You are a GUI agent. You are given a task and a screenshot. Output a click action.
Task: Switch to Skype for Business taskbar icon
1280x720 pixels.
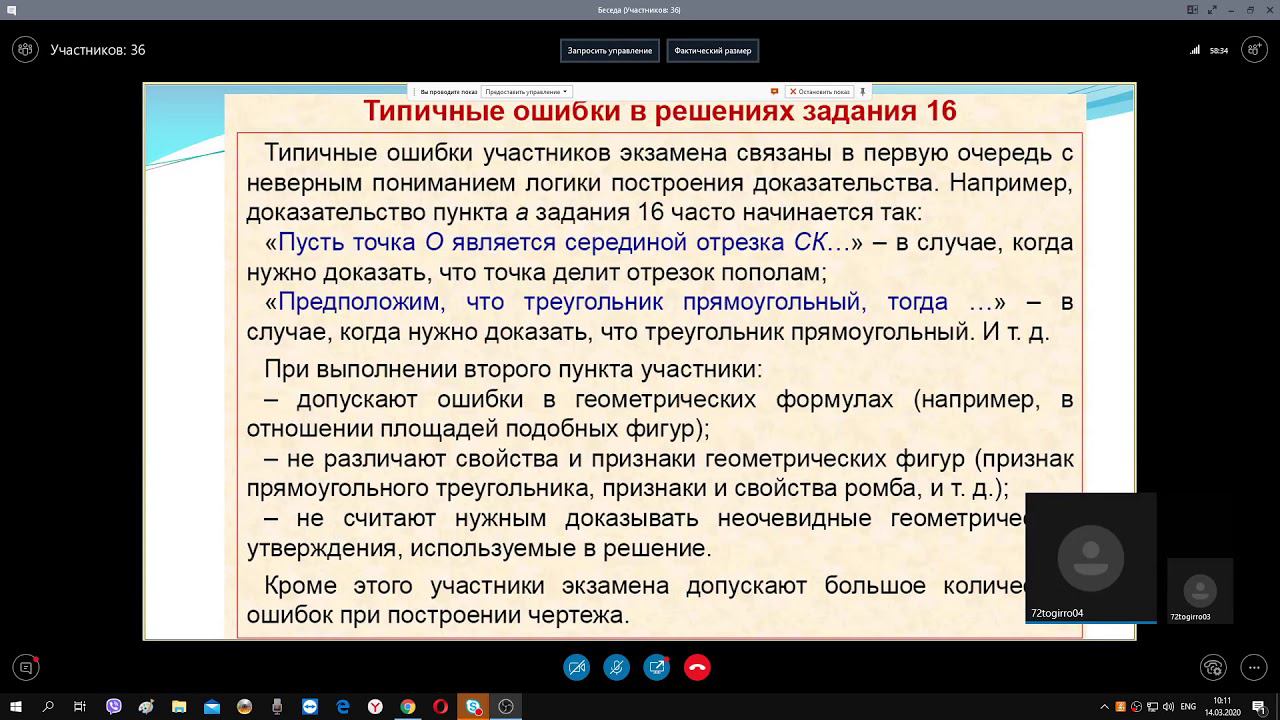[x=473, y=707]
